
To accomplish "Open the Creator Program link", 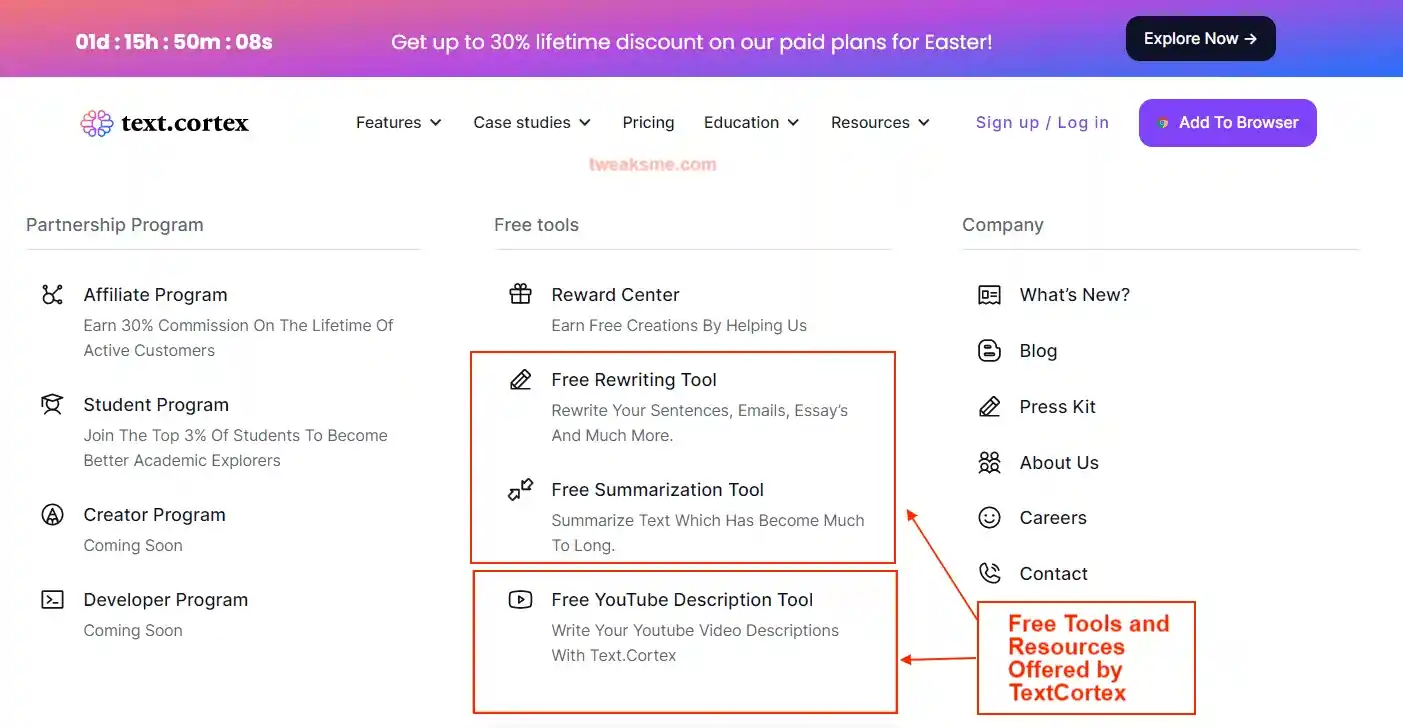I will (154, 514).
